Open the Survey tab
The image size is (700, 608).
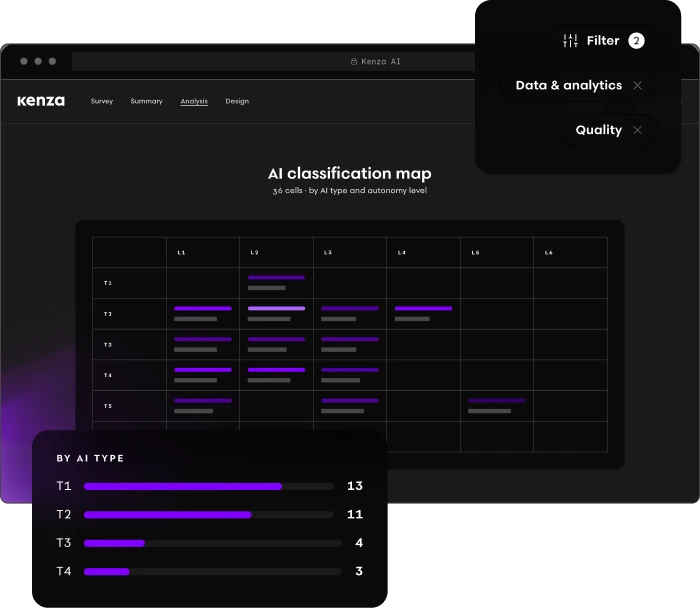102,101
